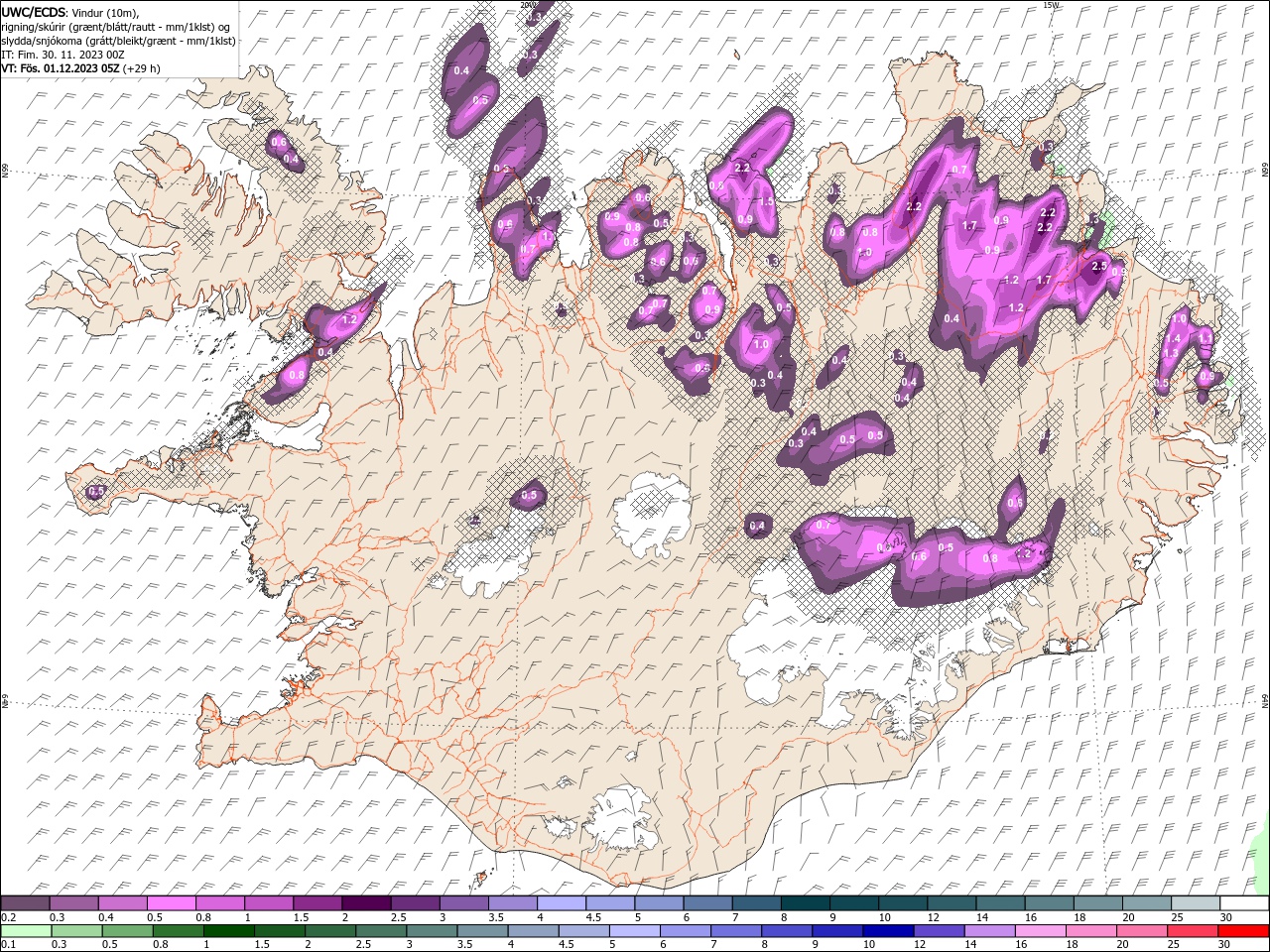Select the 12–14 swatch in the upper snow scale

(952, 903)
